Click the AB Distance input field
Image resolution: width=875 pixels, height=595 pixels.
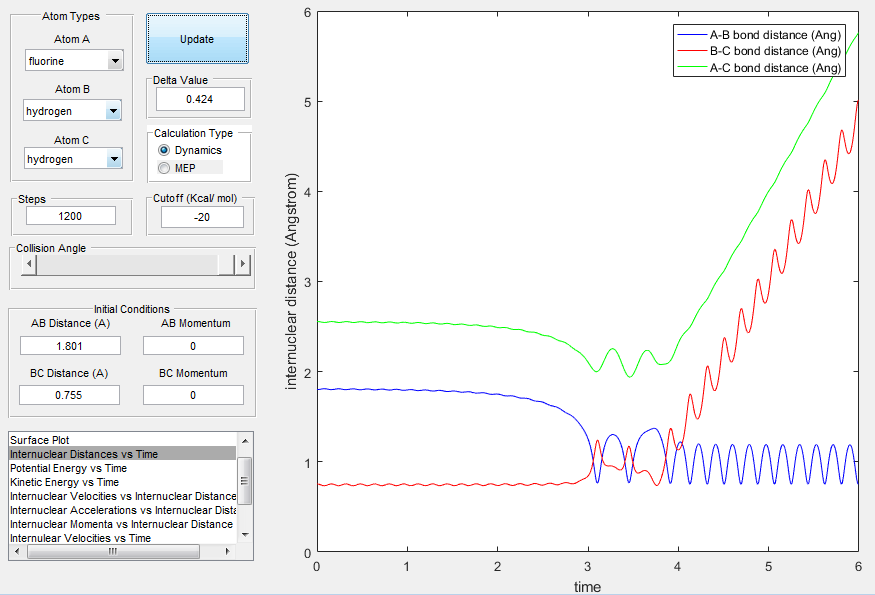(70, 346)
